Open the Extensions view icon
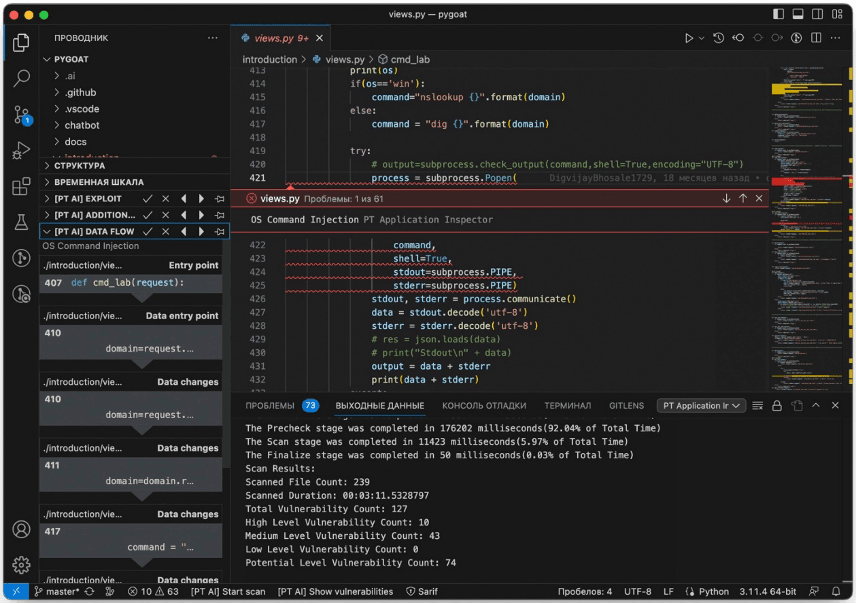Image resolution: width=856 pixels, height=604 pixels. tap(21, 187)
